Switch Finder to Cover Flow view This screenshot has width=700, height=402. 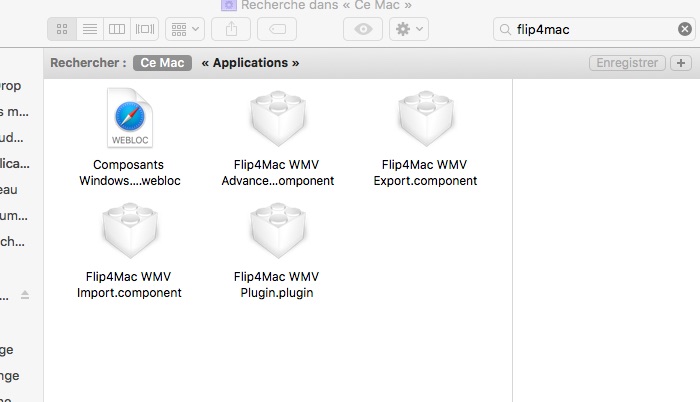point(145,29)
